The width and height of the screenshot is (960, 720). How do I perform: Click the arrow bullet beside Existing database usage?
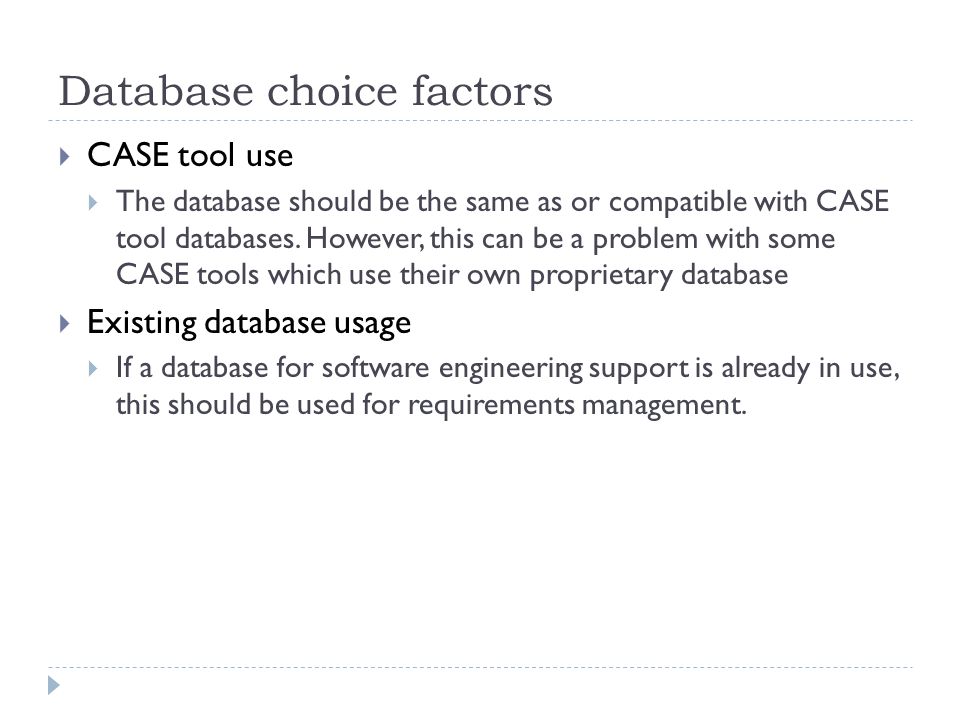[x=65, y=323]
